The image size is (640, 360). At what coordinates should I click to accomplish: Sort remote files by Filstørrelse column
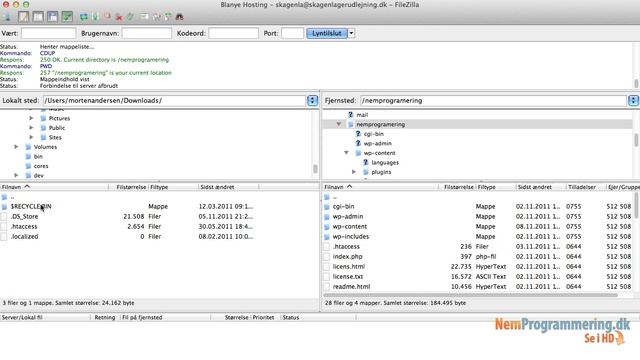pos(457,187)
